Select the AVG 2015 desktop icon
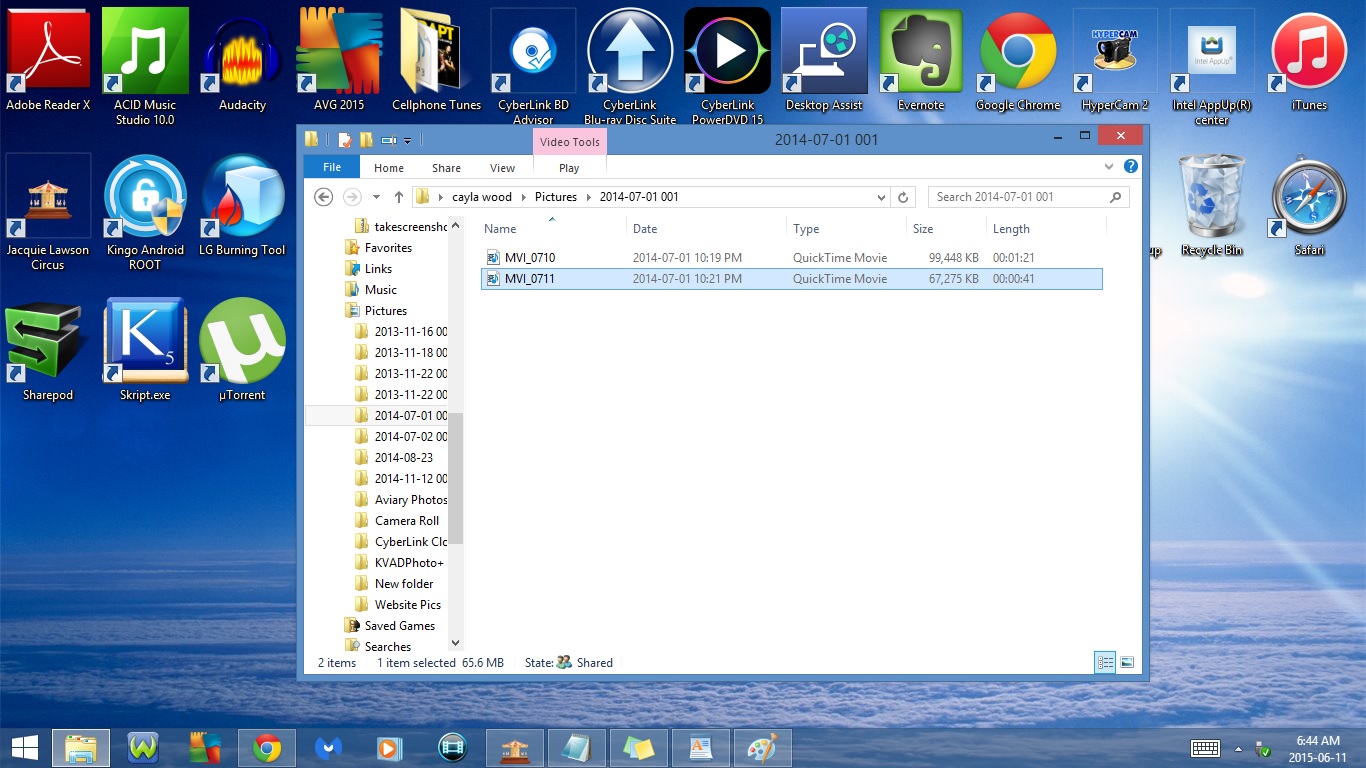Viewport: 1366px width, 768px height. coord(339,60)
